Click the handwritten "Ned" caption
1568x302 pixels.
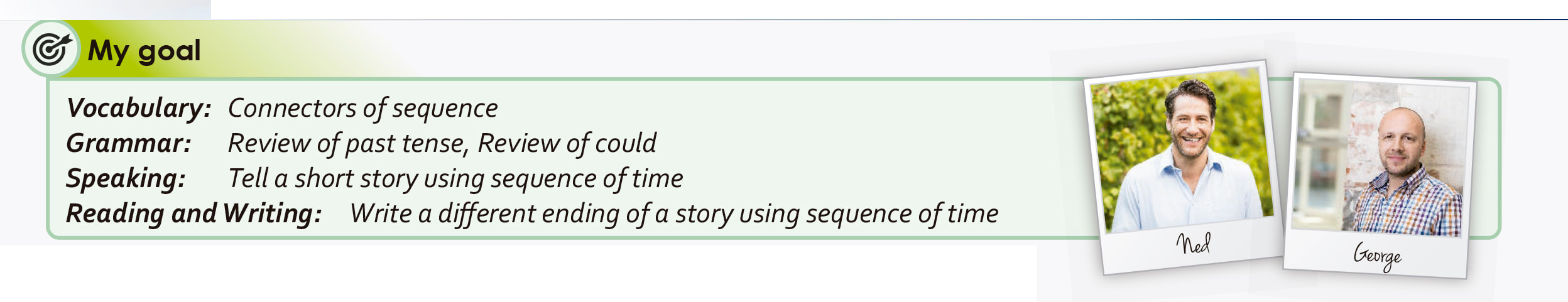[1193, 244]
